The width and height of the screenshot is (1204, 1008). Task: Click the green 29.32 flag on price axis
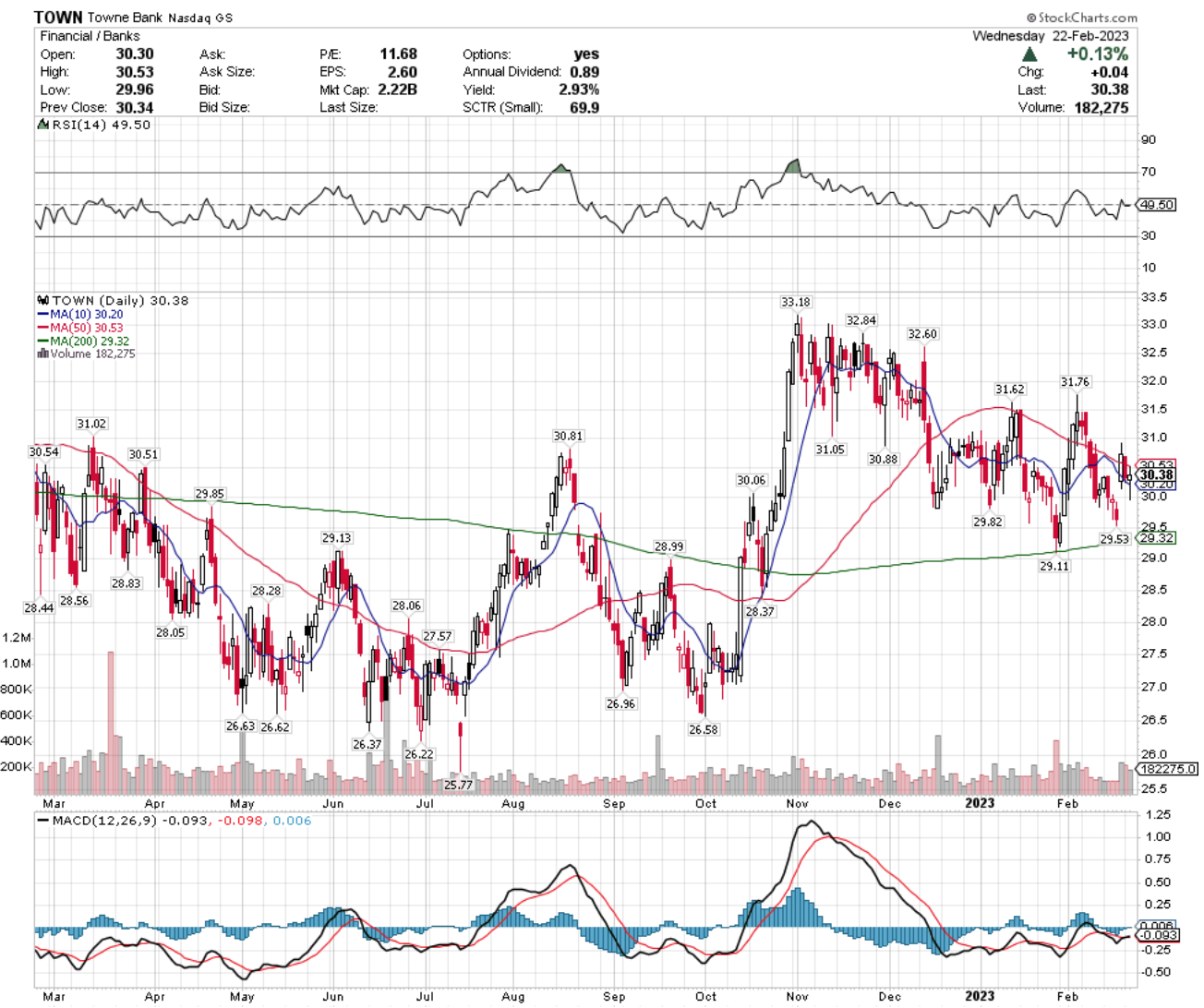tap(1156, 538)
